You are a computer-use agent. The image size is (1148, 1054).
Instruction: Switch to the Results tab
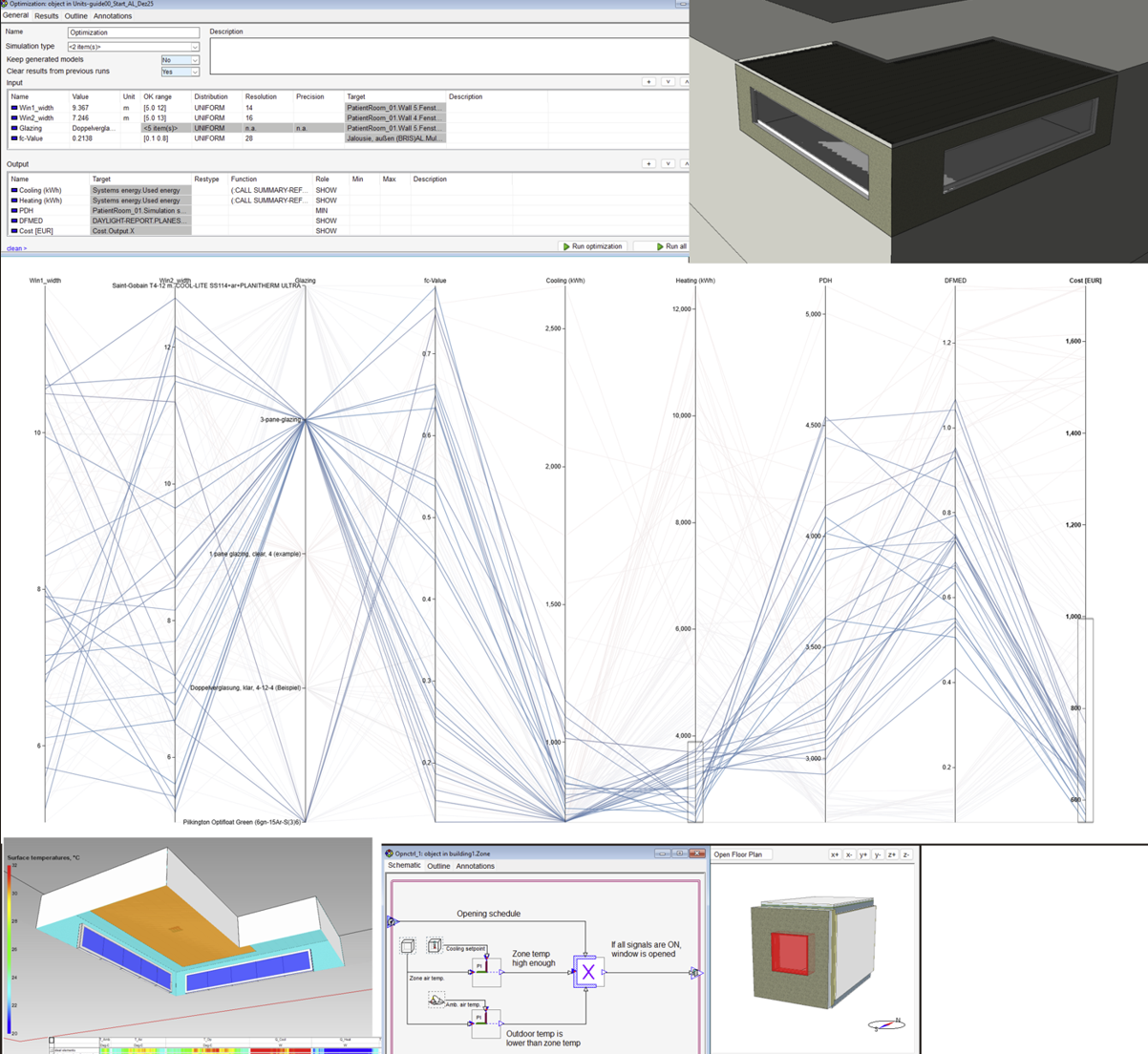coord(46,16)
